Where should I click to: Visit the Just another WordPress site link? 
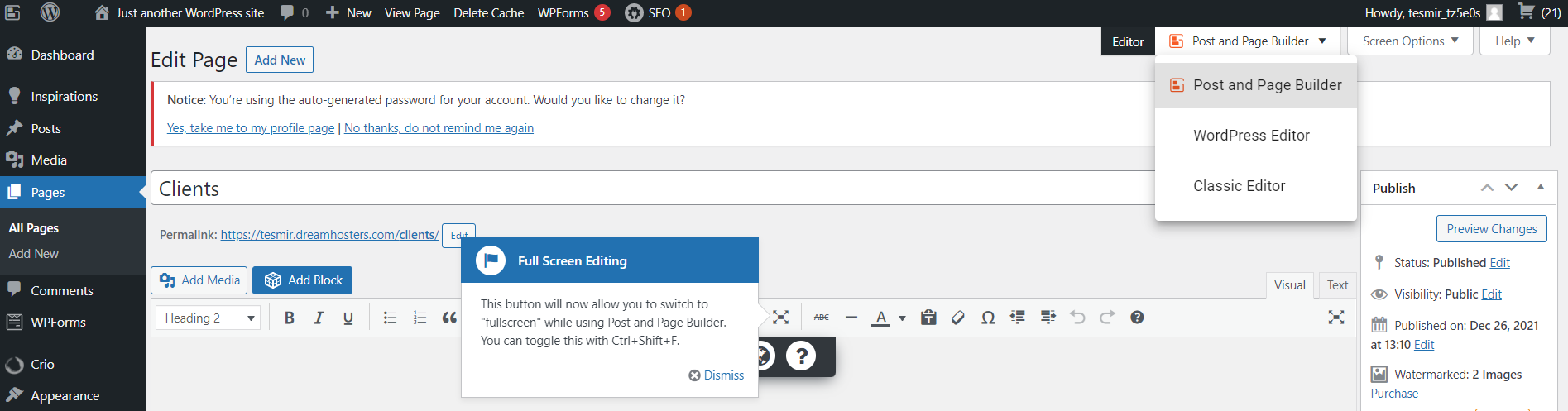coord(180,12)
